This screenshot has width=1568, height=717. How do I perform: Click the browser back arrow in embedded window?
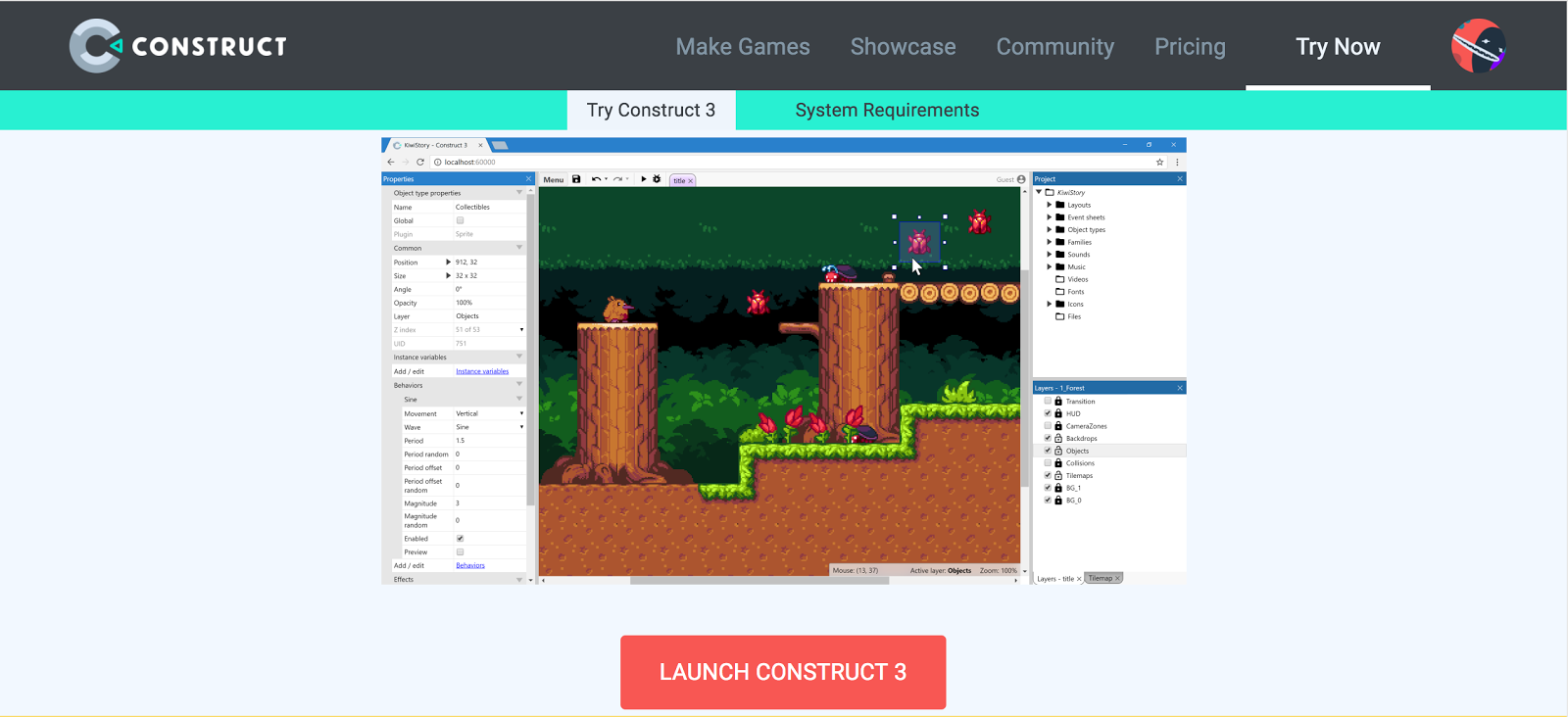point(391,162)
